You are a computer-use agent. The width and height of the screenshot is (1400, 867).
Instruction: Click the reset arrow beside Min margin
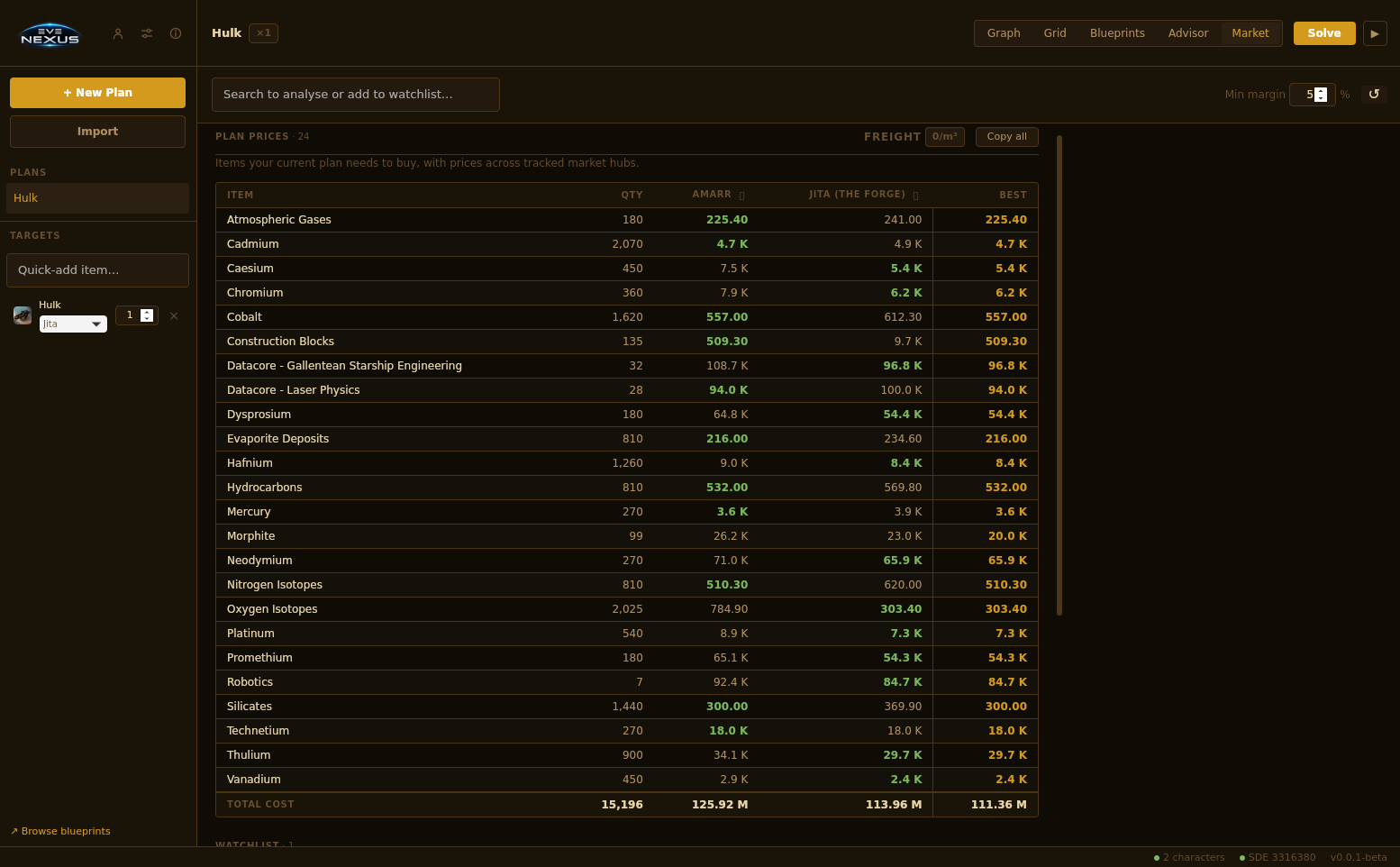(1374, 94)
